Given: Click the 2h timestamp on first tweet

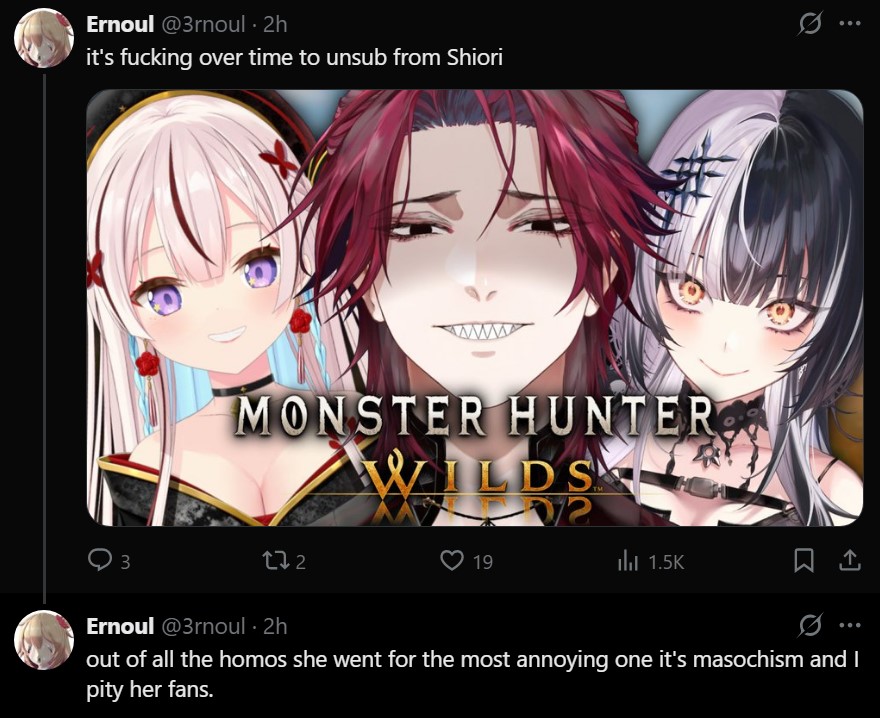Looking at the screenshot, I should click(275, 24).
